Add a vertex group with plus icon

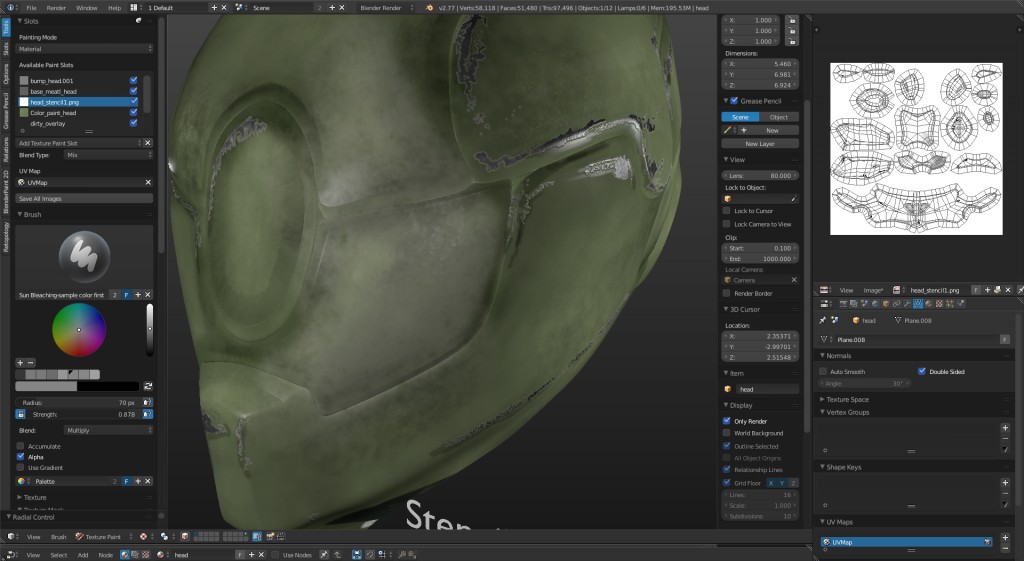[1005, 428]
